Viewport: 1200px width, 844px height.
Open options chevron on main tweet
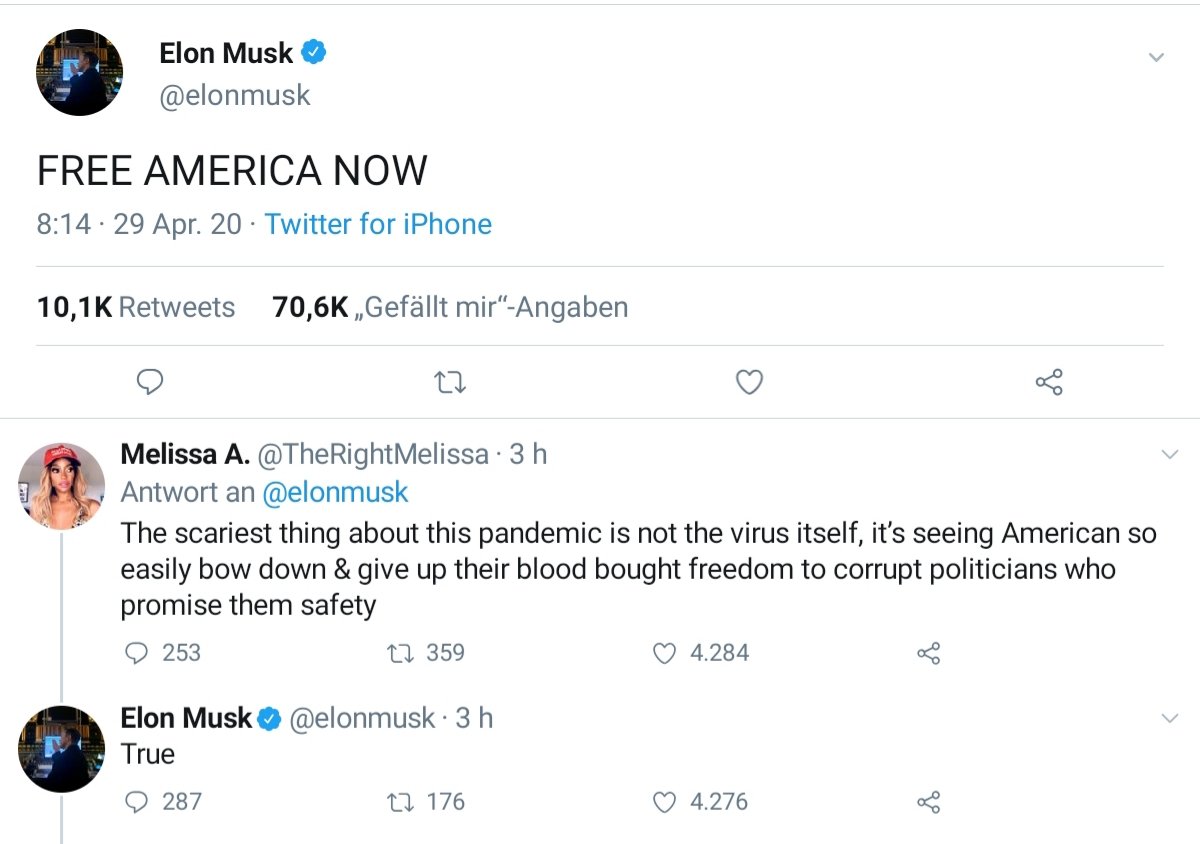[1156, 57]
